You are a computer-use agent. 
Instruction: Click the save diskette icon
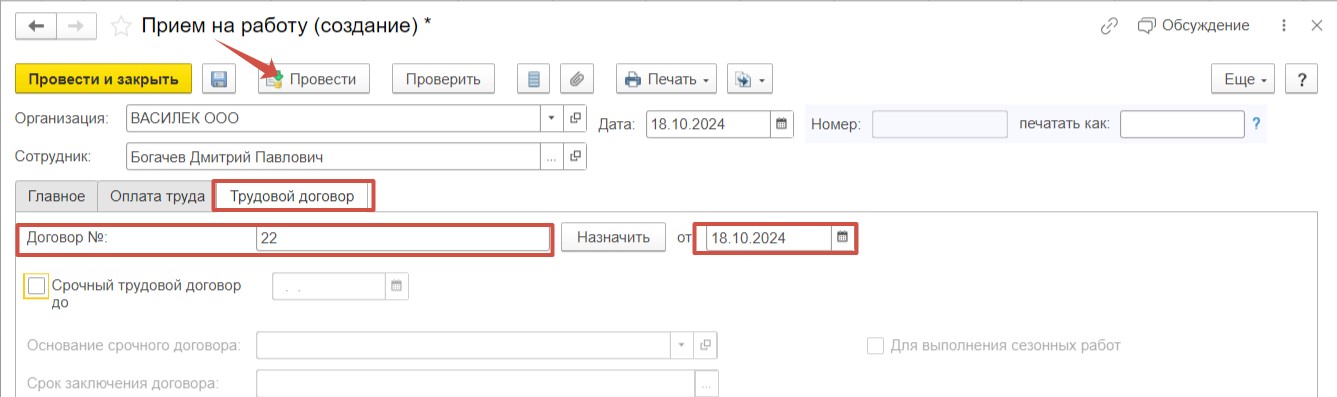pyautogui.click(x=219, y=79)
